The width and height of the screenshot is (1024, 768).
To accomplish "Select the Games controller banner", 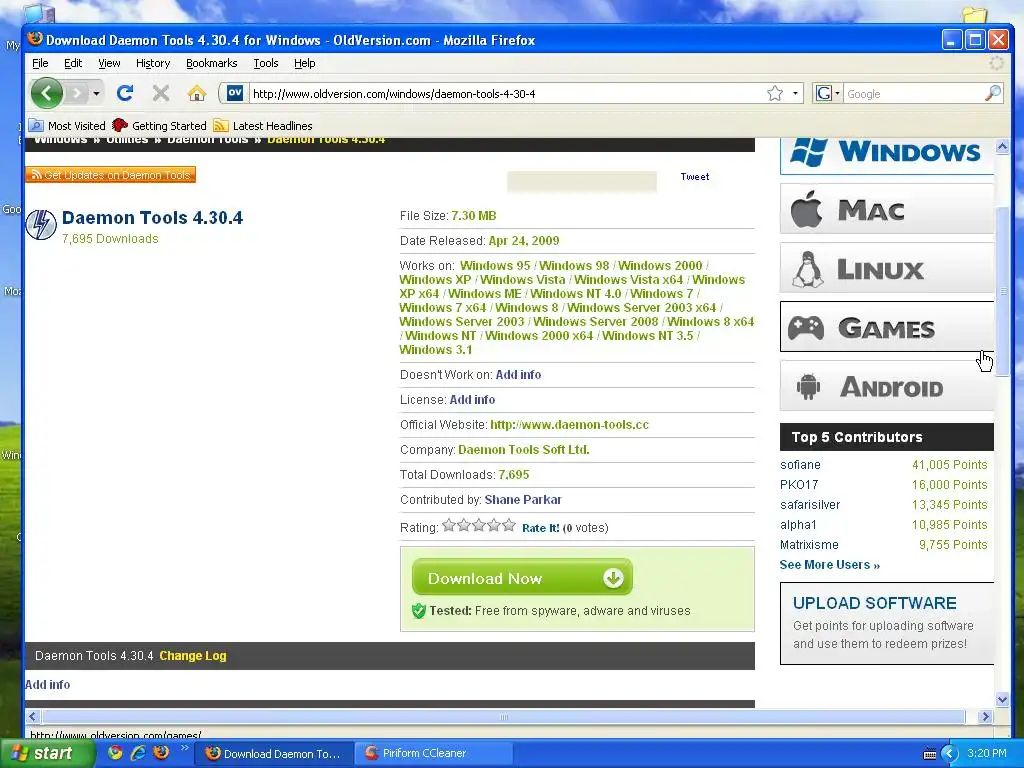I will [887, 327].
